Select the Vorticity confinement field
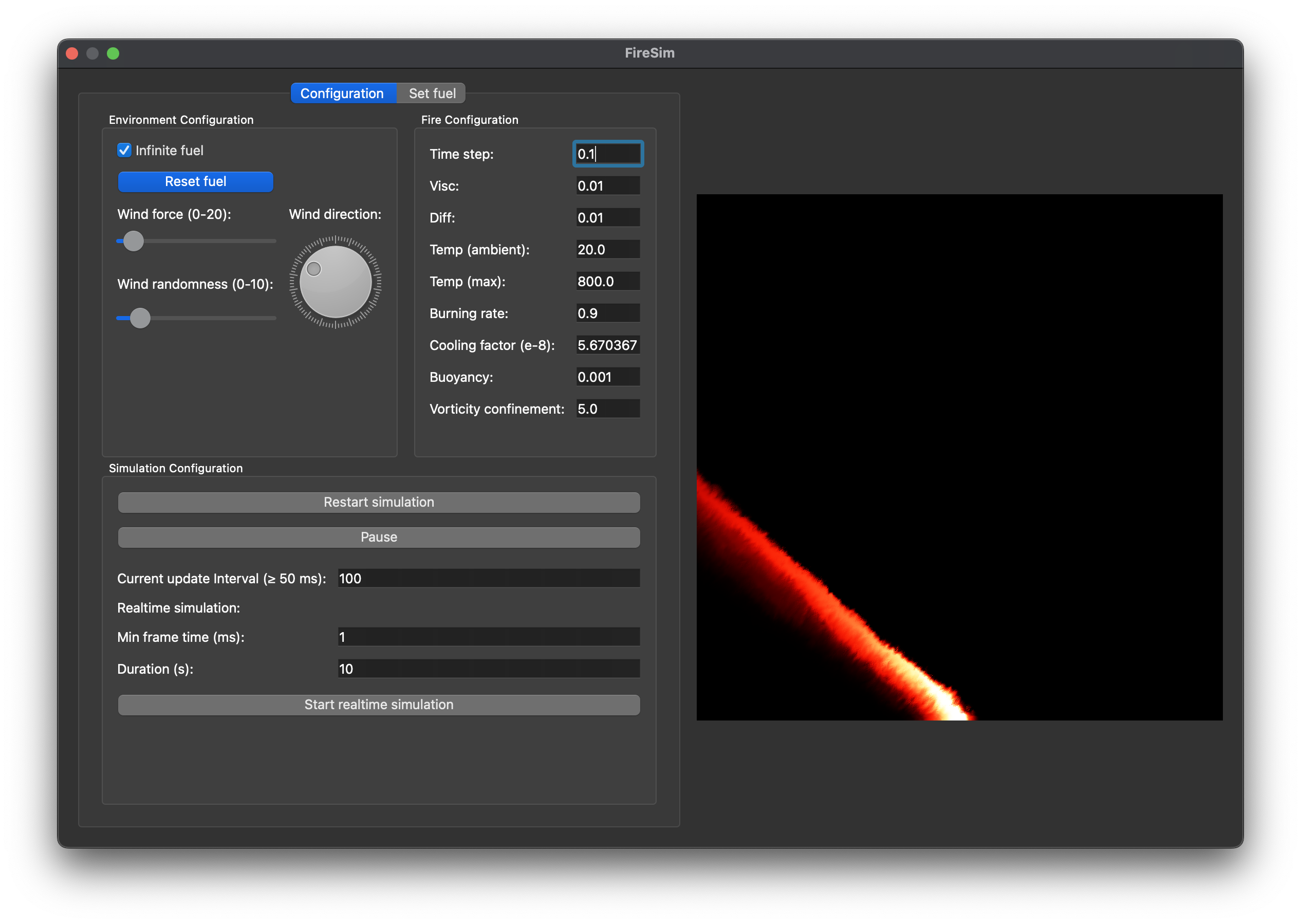Viewport: 1301px width, 924px height. tap(607, 409)
